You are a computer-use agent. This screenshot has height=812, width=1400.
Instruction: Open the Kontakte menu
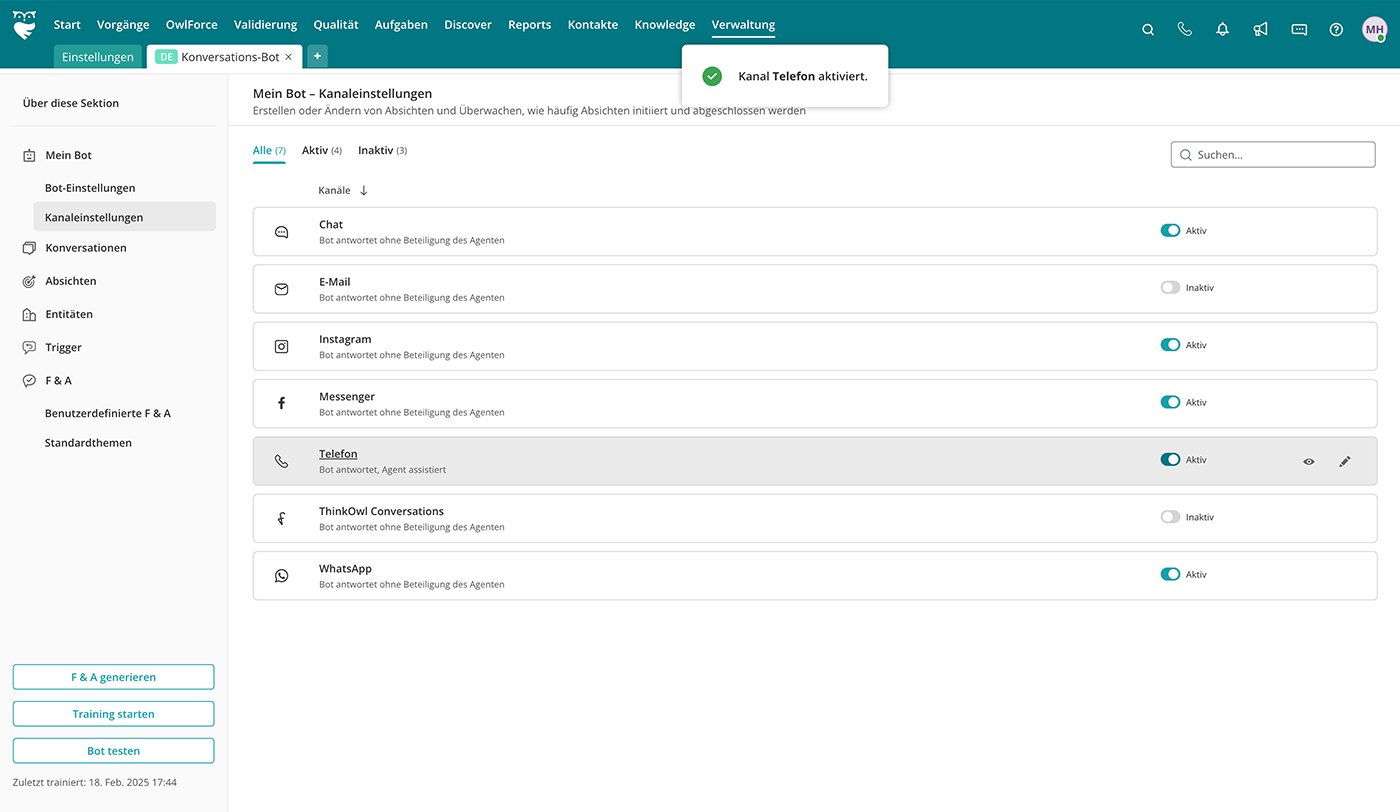[593, 25]
